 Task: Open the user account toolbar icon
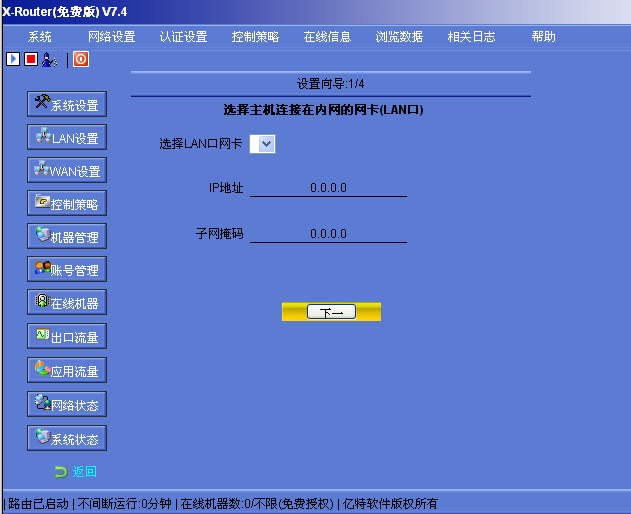[49, 60]
